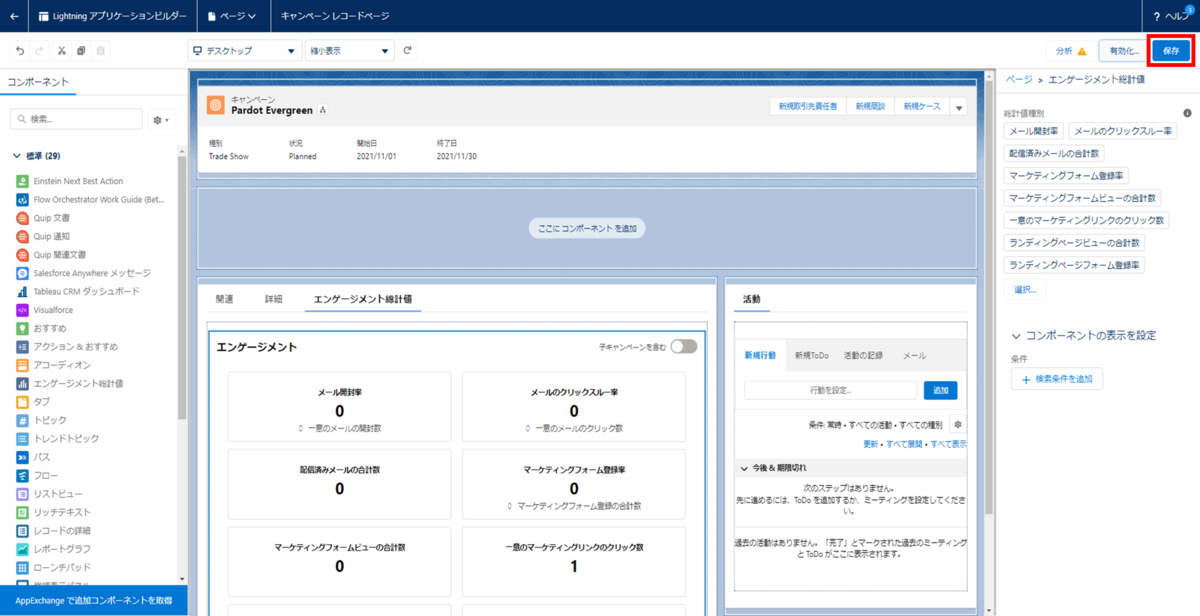The width and height of the screenshot is (1200, 616).
Task: Open the 縮小表示 zoom dropdown
Action: (350, 51)
